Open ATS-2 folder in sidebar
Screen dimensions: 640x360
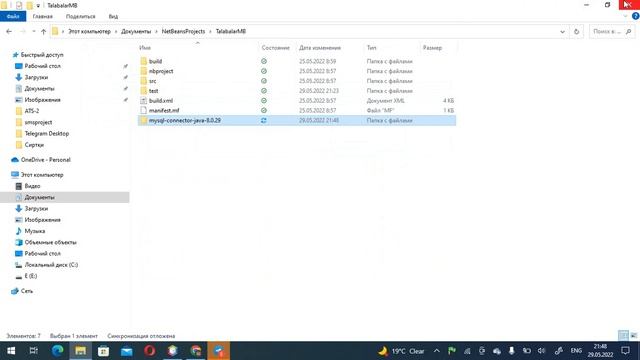click(31, 111)
